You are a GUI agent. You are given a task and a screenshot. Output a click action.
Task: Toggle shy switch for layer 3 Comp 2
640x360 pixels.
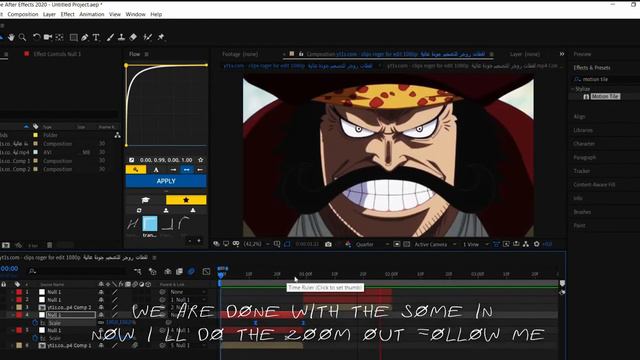[x=101, y=307]
